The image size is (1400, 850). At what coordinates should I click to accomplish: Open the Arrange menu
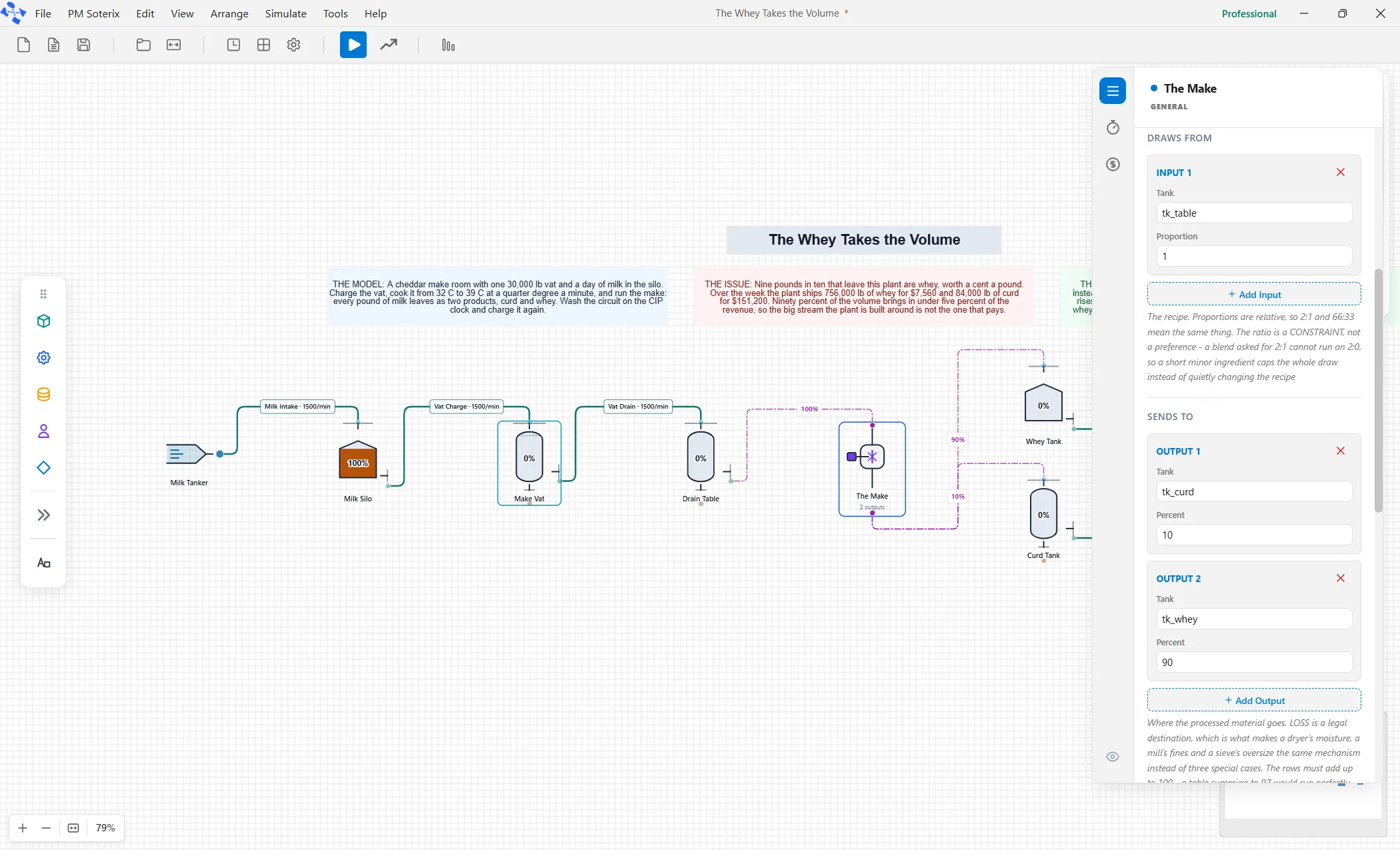pyautogui.click(x=229, y=13)
